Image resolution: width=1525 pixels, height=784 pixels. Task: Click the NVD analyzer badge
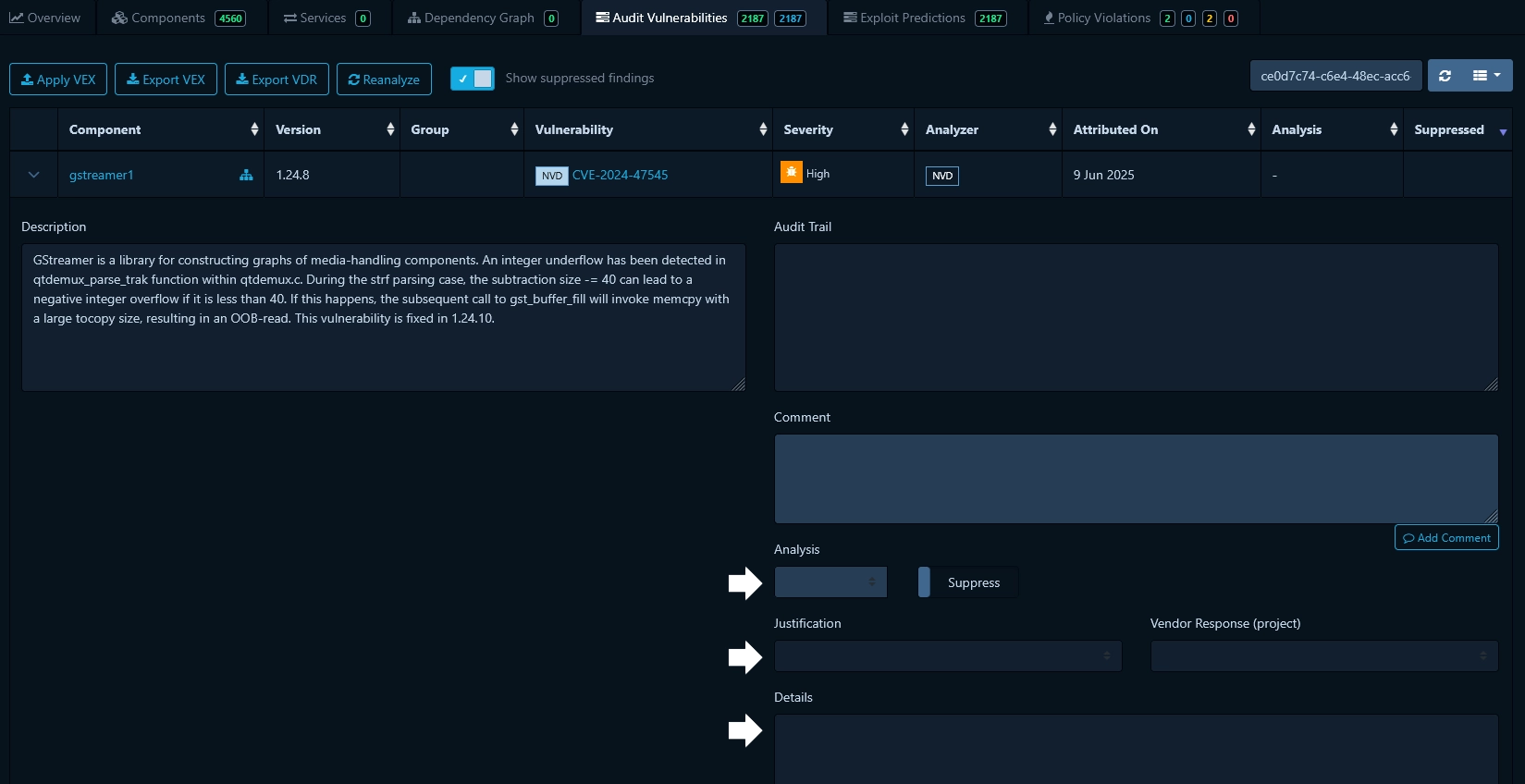[x=941, y=176]
